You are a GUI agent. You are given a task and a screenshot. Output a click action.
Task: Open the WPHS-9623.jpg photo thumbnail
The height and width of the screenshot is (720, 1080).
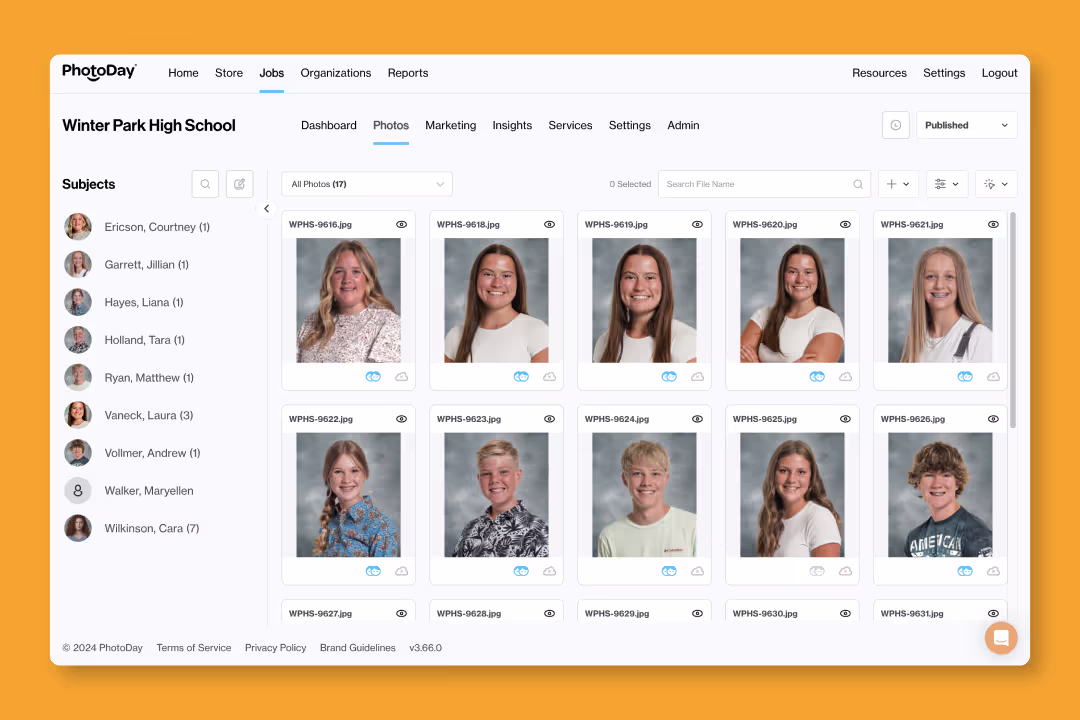click(497, 495)
